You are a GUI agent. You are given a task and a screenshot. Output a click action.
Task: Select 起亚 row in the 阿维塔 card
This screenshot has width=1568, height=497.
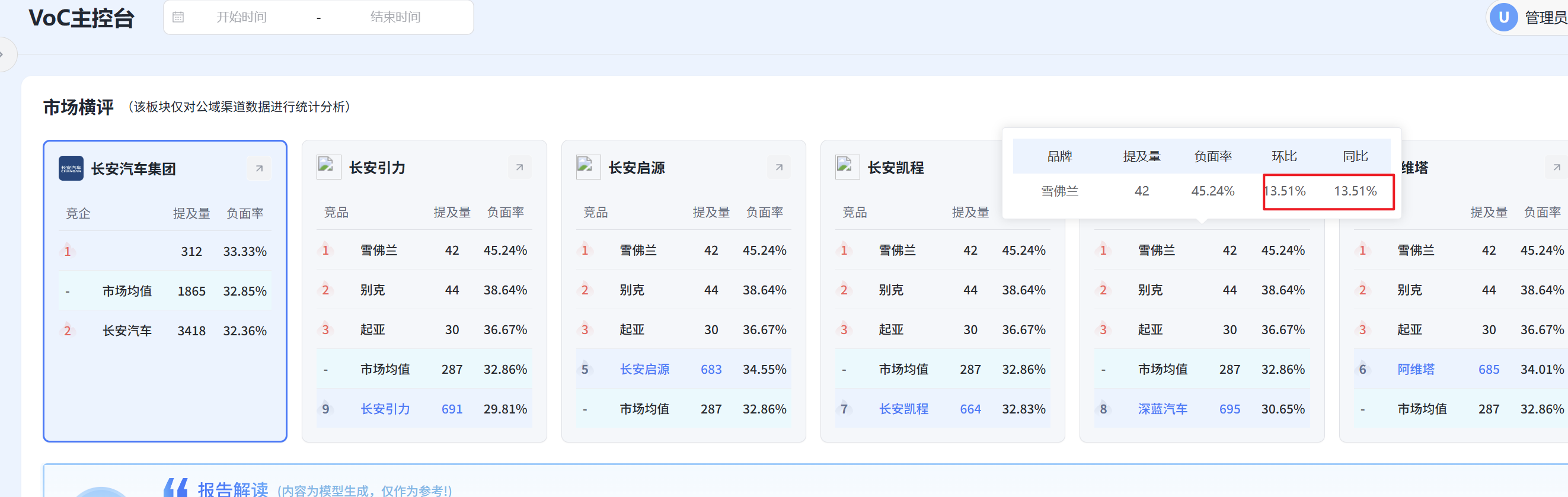[1461, 330]
